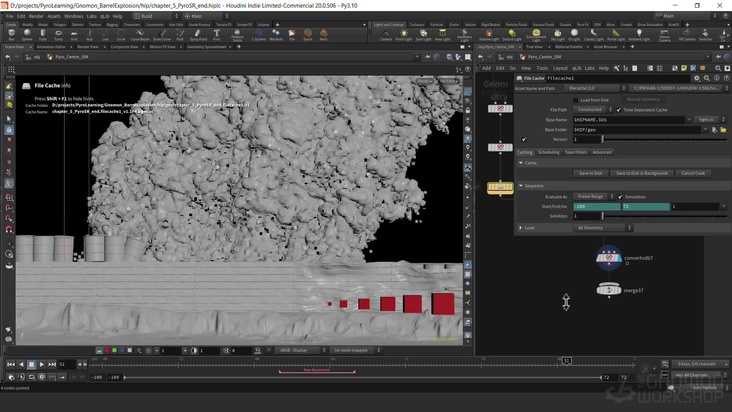Image resolution: width=732 pixels, height=412 pixels.
Task: Collapse the Sequence section
Action: tap(521, 186)
